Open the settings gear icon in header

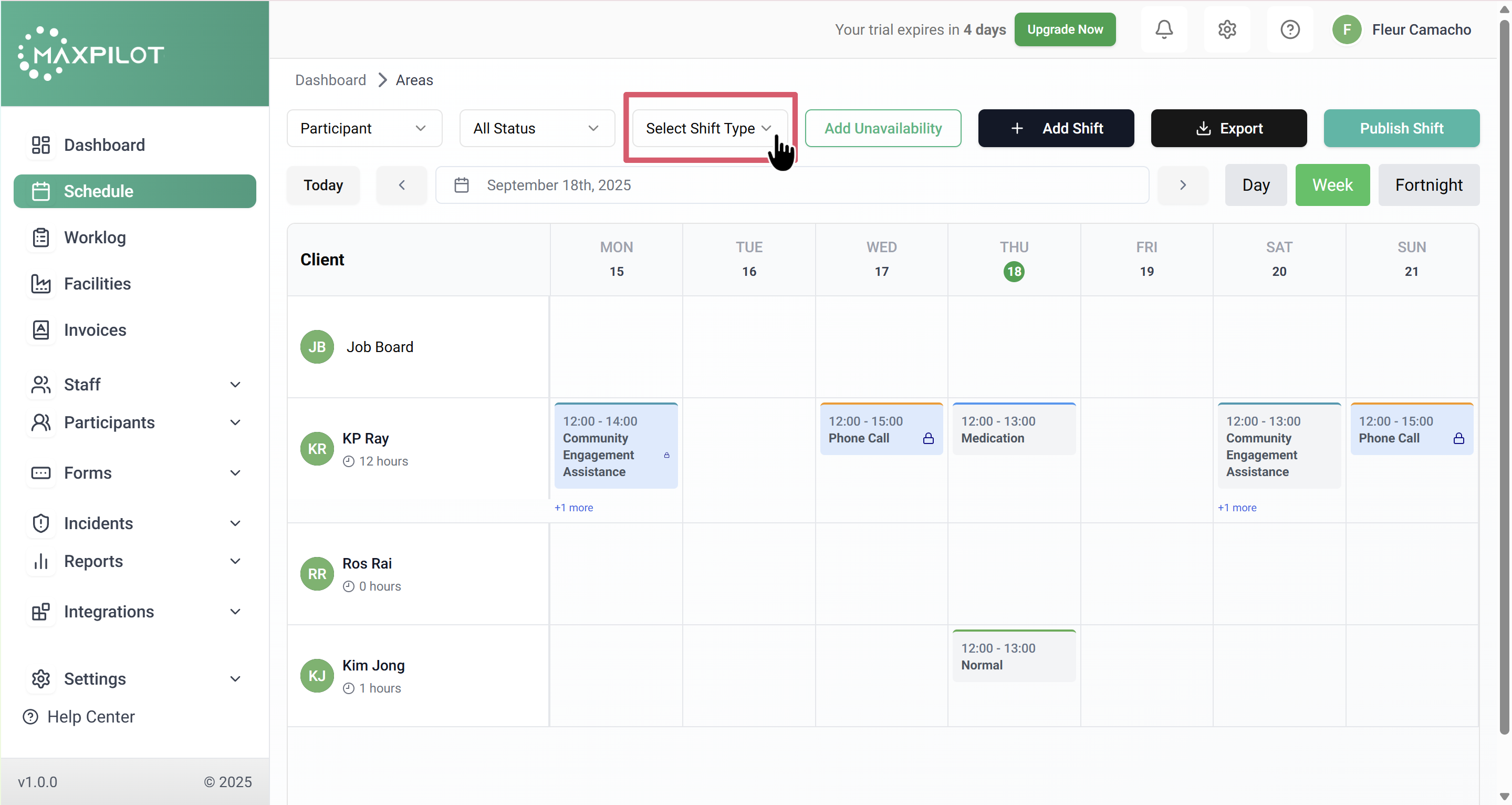[1227, 29]
